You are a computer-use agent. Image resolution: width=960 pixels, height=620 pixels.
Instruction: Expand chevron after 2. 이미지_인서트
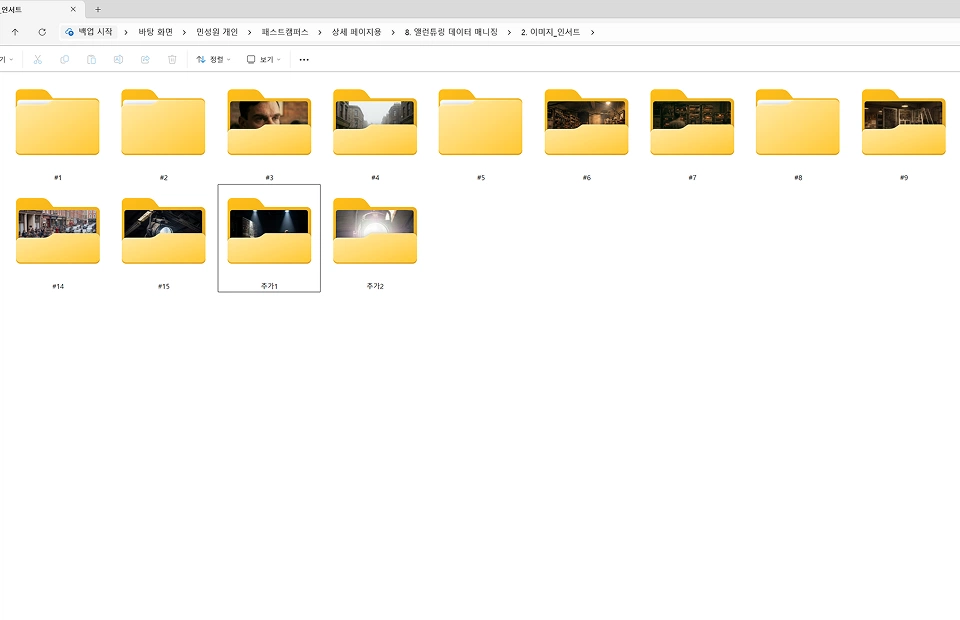592,32
